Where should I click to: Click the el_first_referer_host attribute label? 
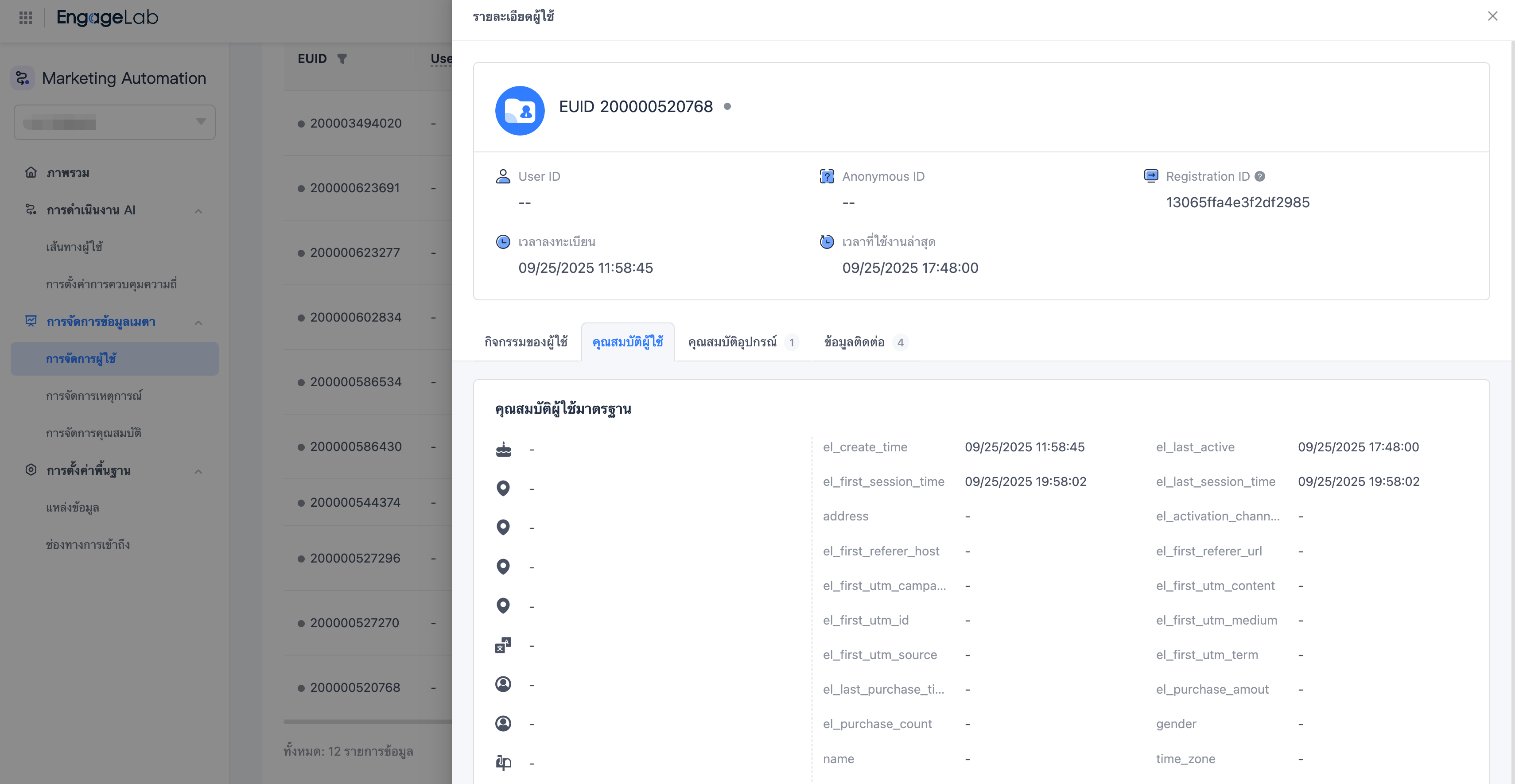click(x=881, y=551)
